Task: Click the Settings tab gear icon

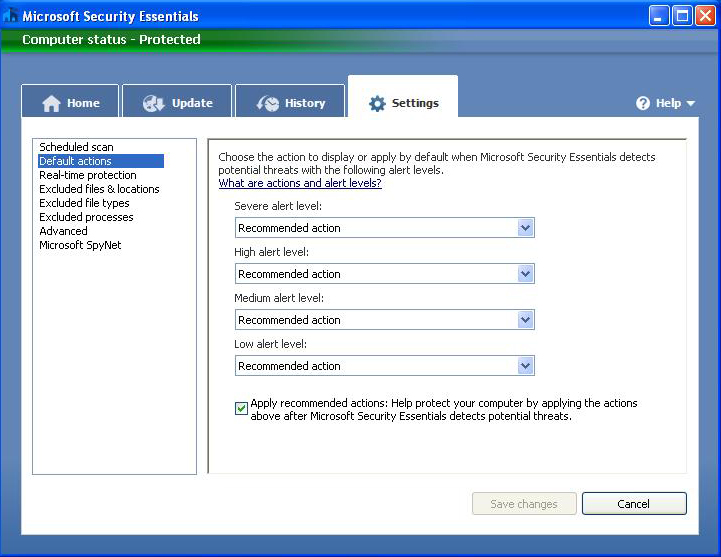Action: 377,104
